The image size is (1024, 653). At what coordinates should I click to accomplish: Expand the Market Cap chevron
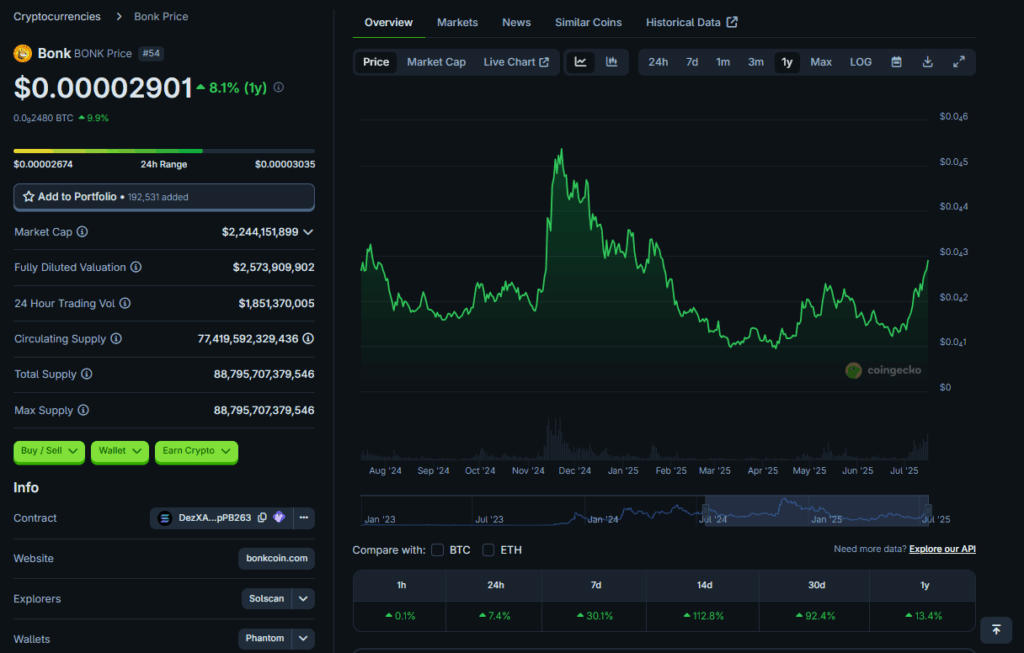click(x=308, y=232)
